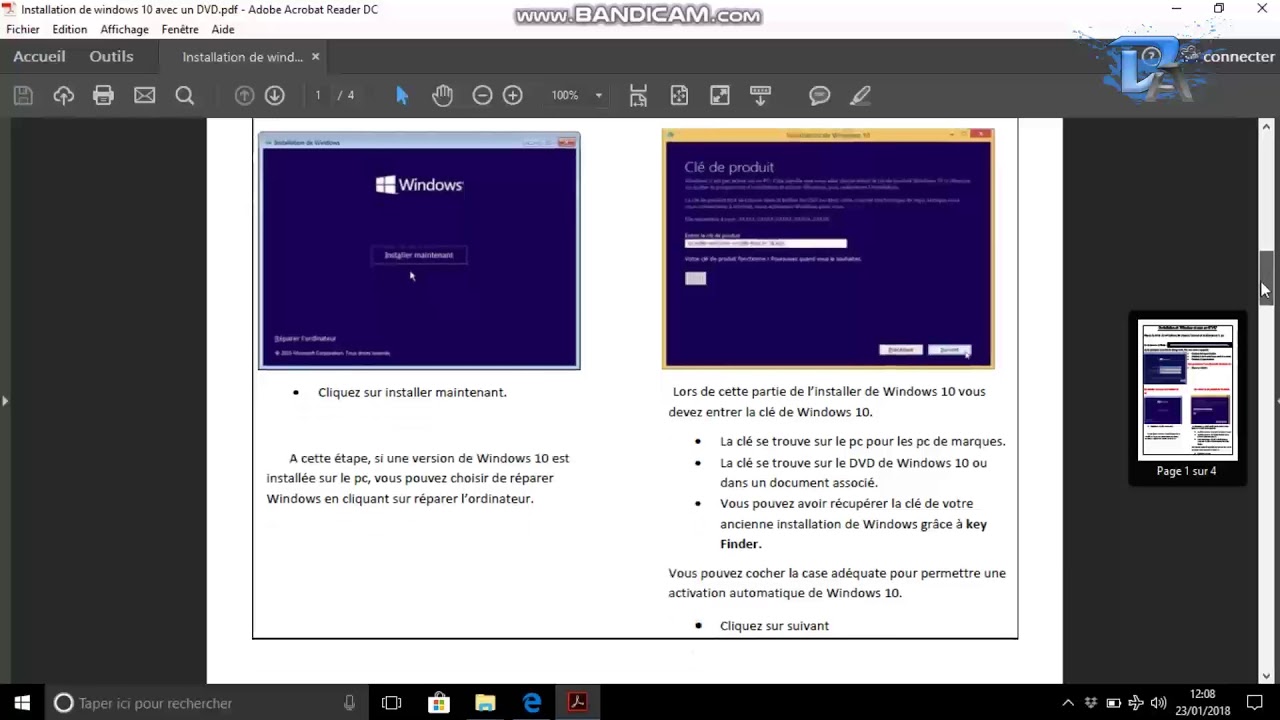Click Acrobat Reader taskbar icon

pyautogui.click(x=578, y=703)
